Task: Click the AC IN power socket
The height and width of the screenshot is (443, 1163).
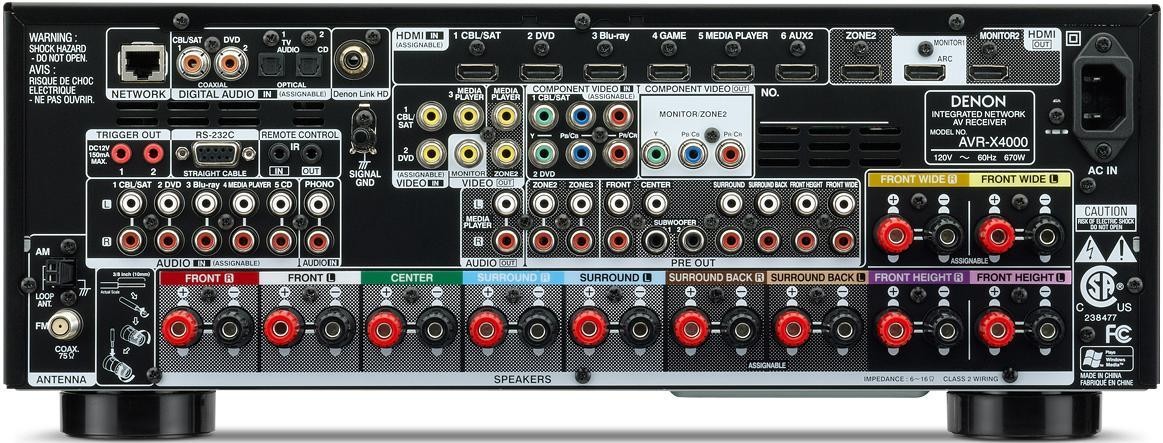Action: coord(1104,96)
